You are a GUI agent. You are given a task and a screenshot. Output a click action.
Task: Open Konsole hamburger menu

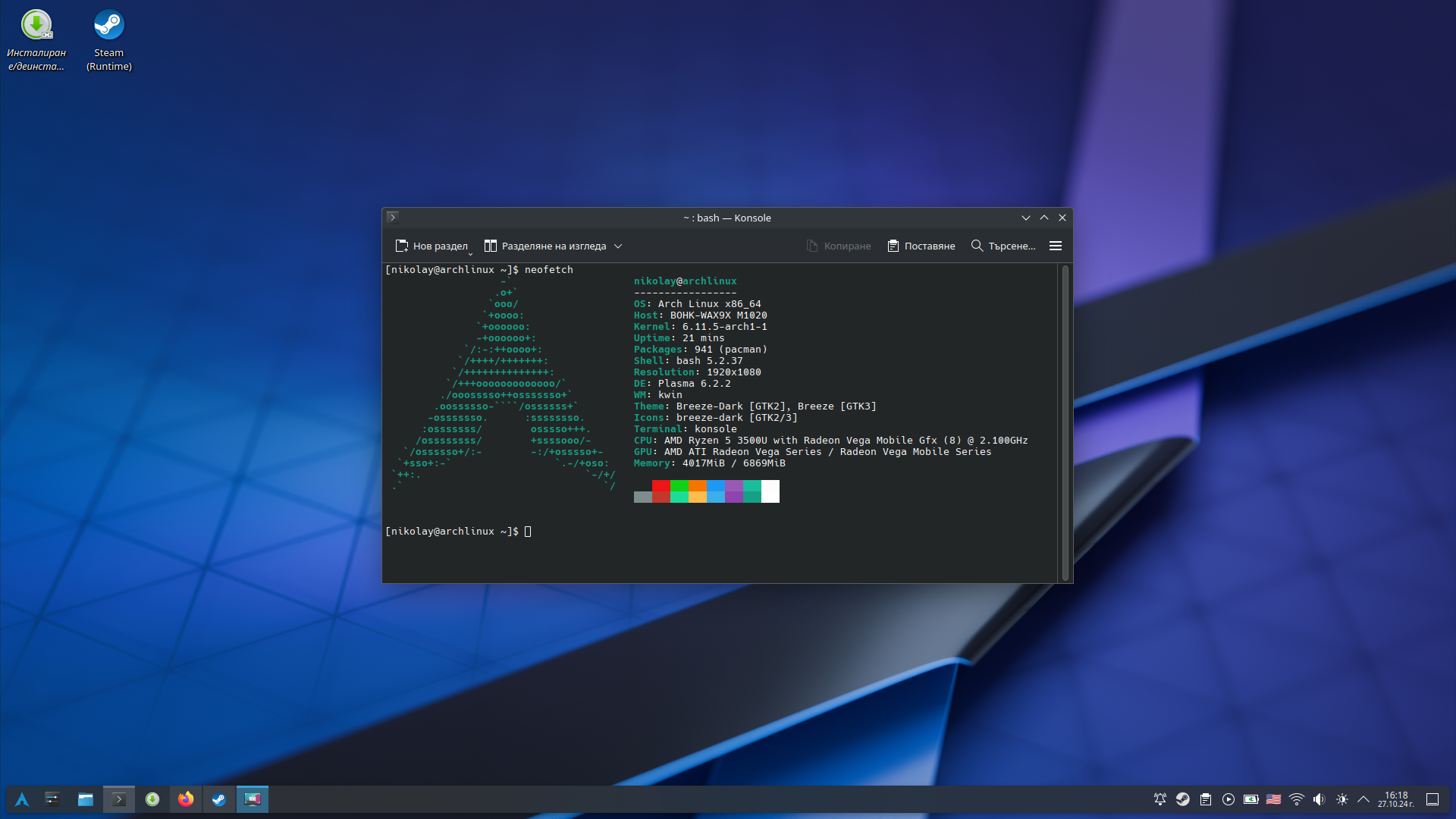click(x=1056, y=246)
